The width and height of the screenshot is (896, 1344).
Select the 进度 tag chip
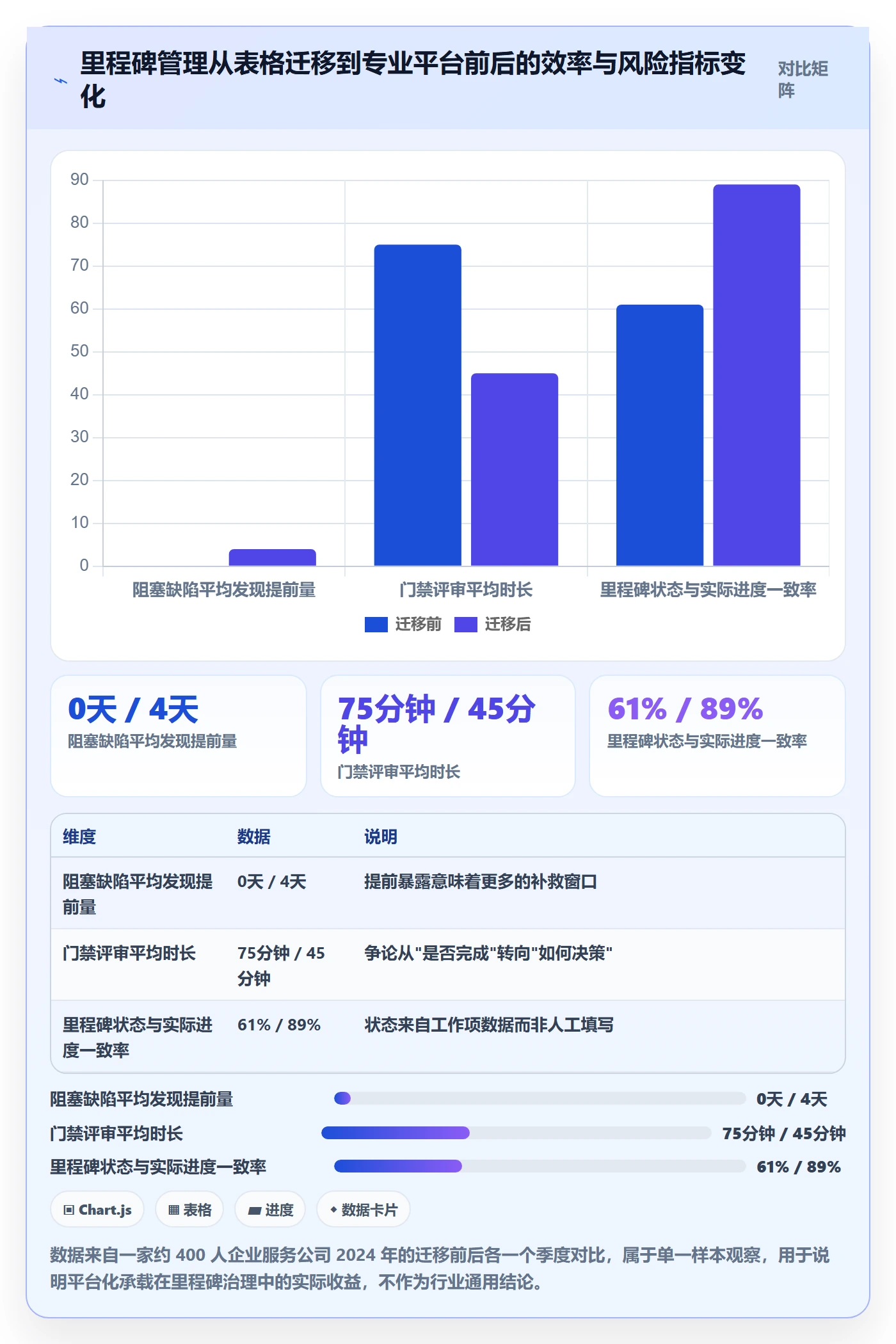(270, 1210)
